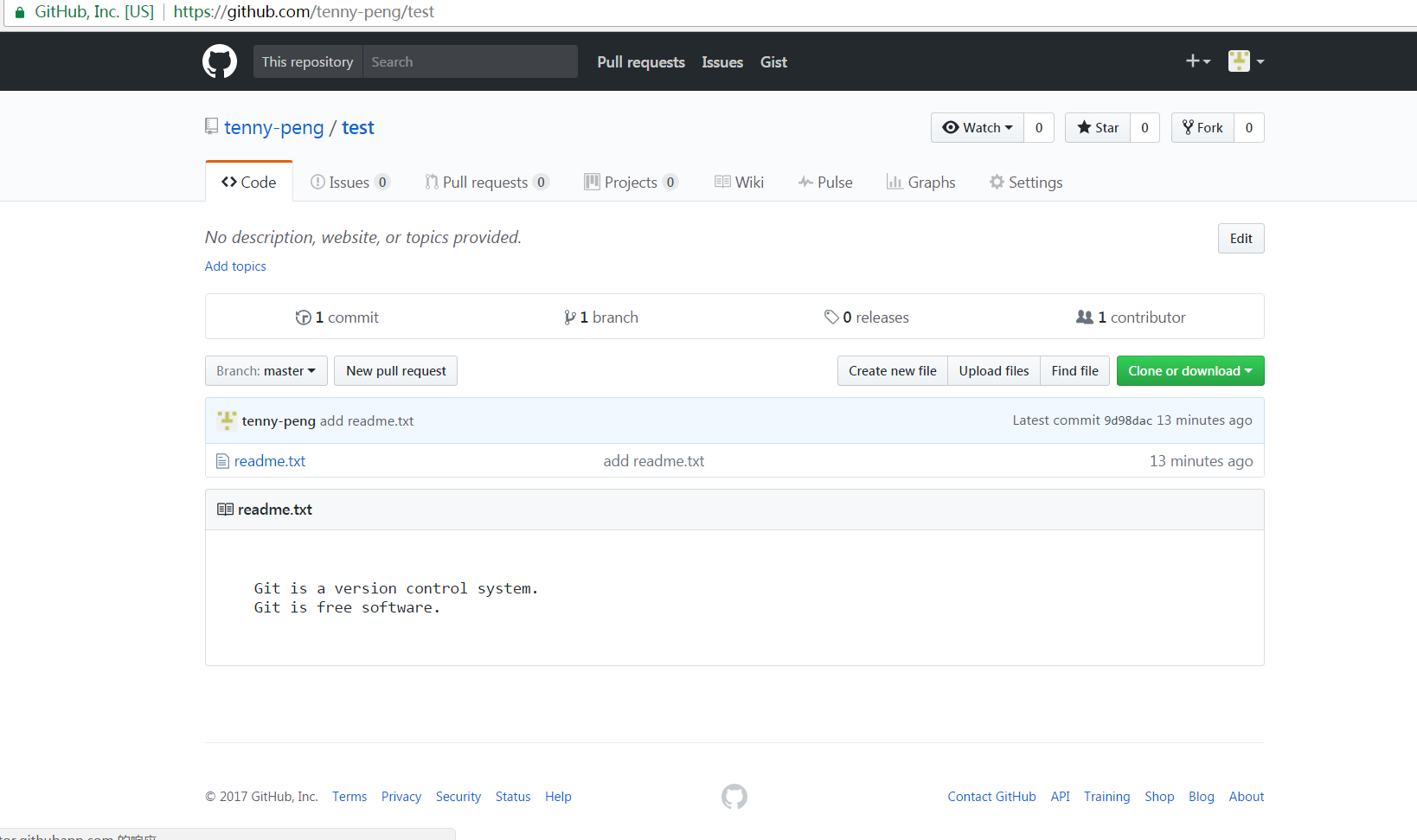
Task: Open the Blog footer link
Action: tap(1202, 797)
